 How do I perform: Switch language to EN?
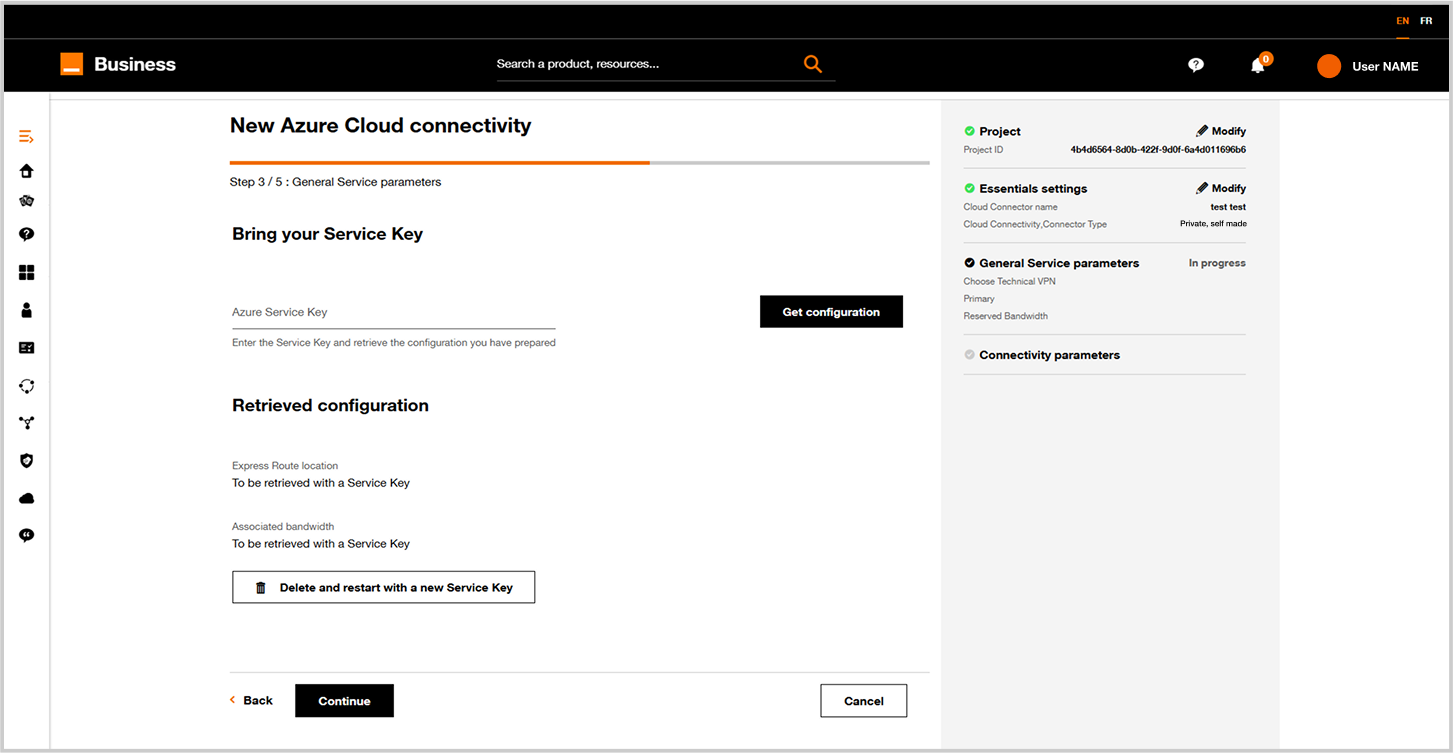pos(1403,21)
